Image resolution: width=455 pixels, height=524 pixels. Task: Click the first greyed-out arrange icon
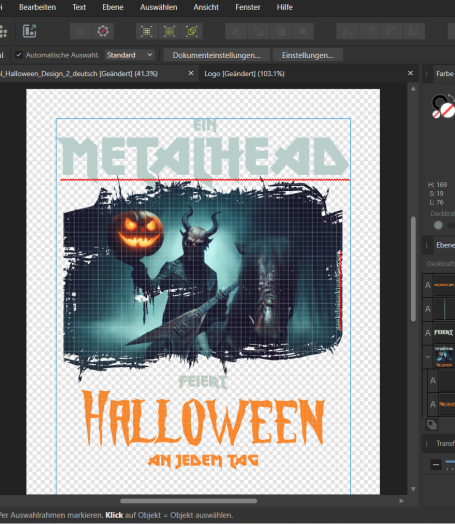click(x=236, y=31)
